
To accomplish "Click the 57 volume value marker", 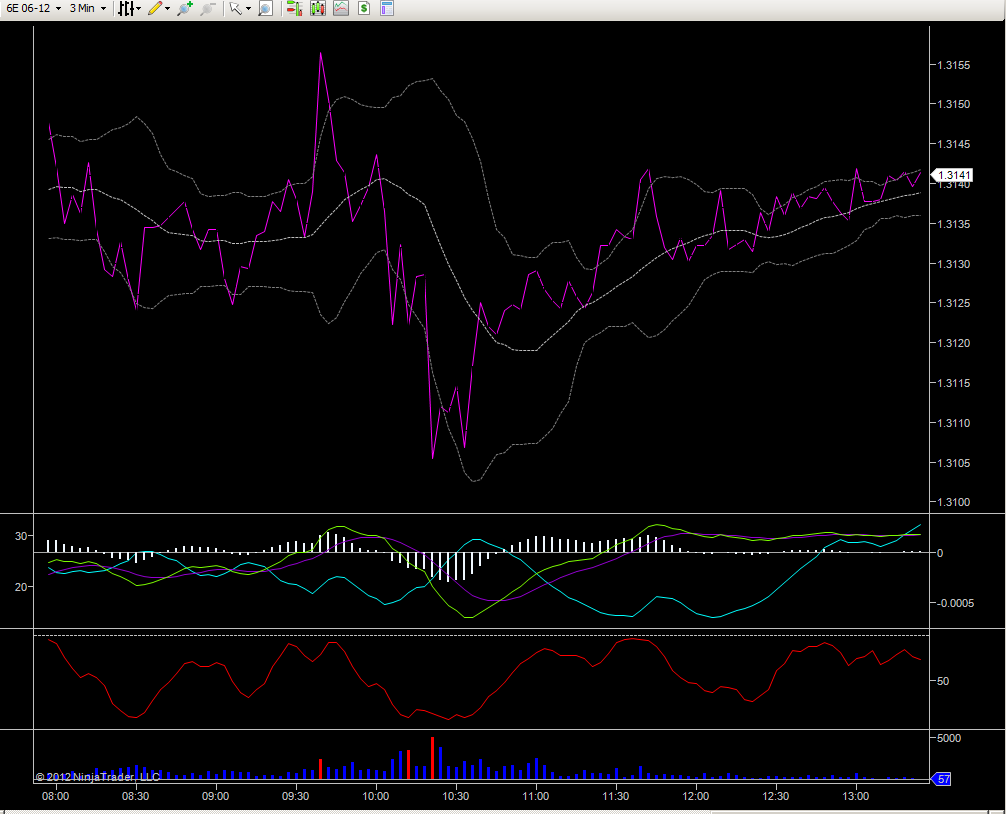I will [x=941, y=779].
